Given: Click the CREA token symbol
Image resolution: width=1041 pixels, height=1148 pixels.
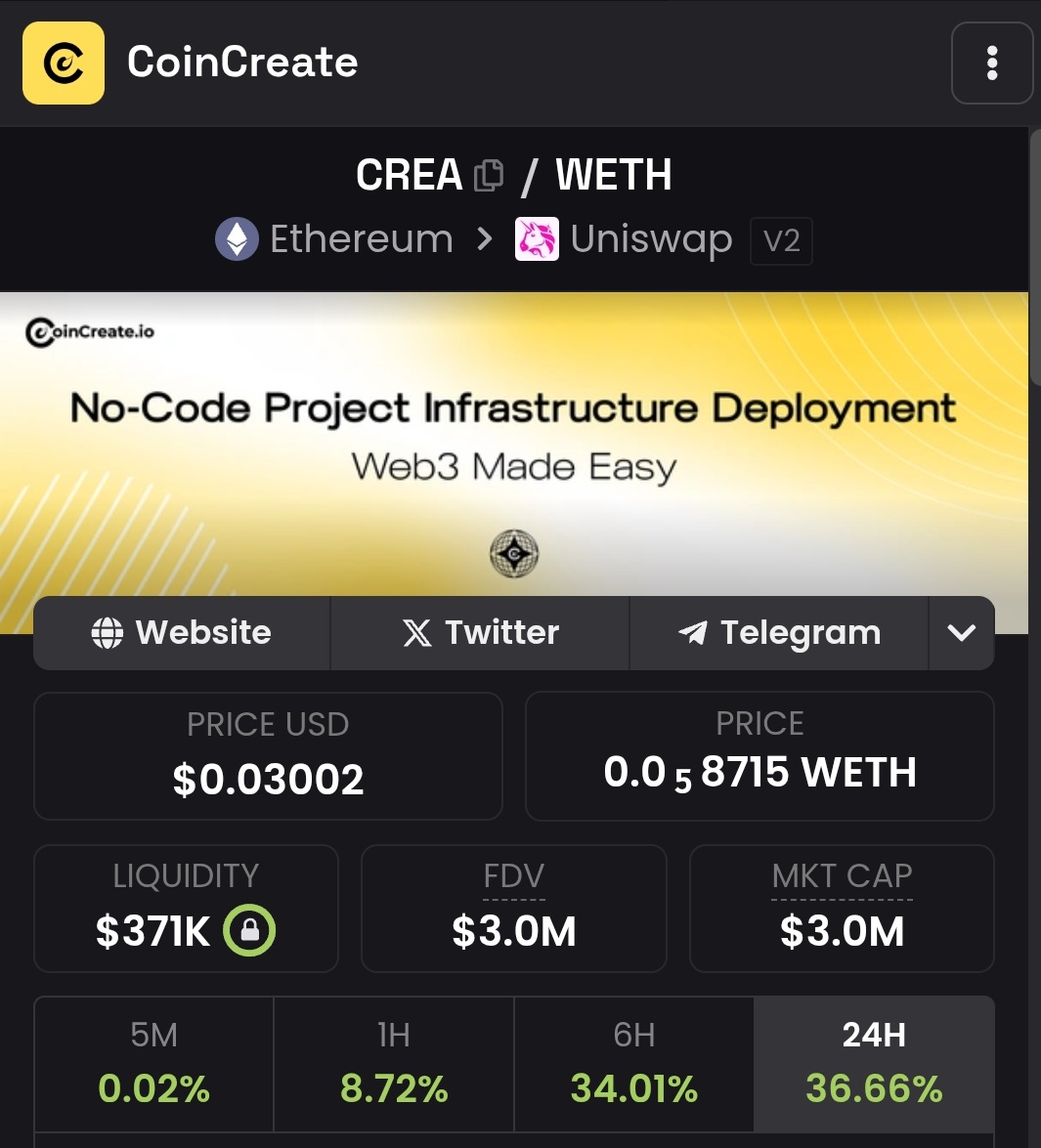Looking at the screenshot, I should coord(409,175).
